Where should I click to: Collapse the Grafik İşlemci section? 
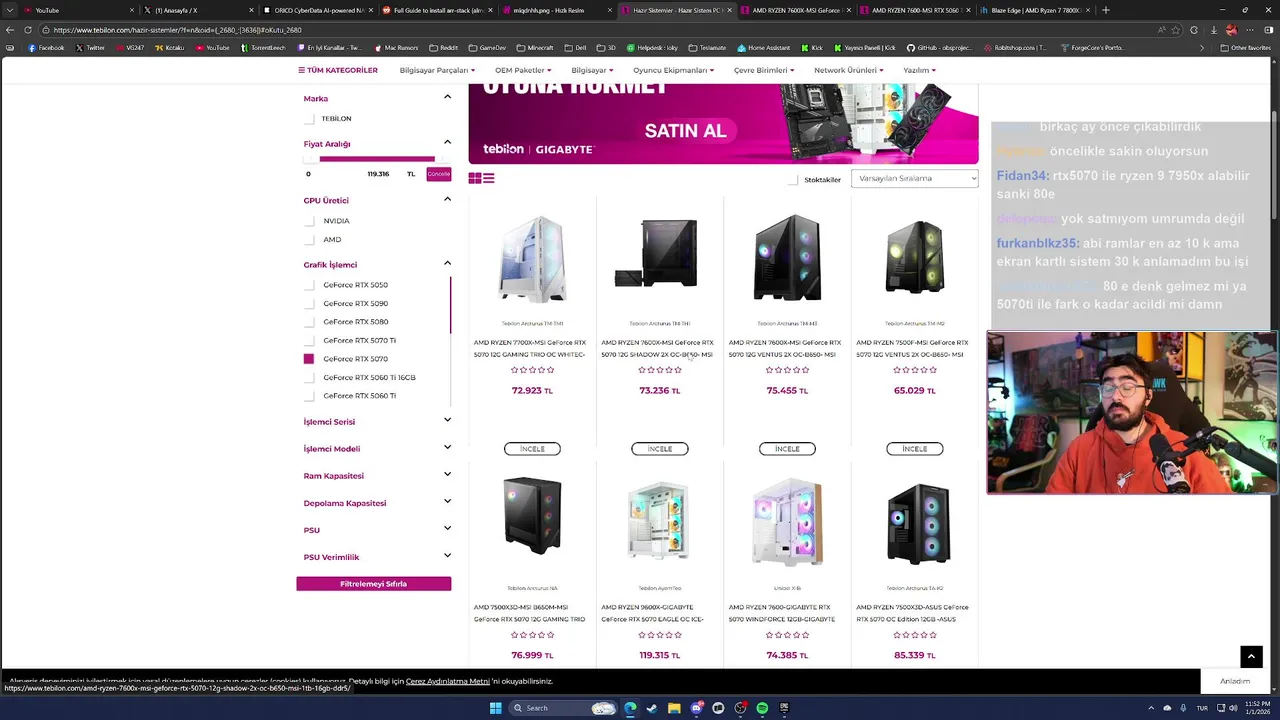point(447,263)
